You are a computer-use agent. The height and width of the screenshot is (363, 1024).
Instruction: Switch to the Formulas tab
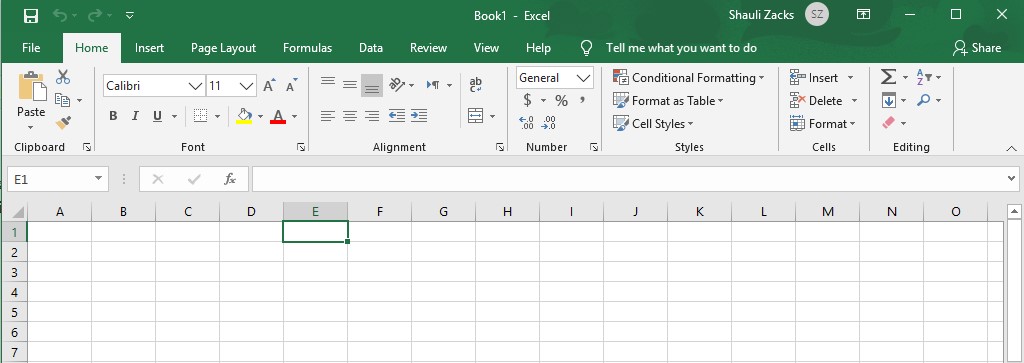coord(308,48)
